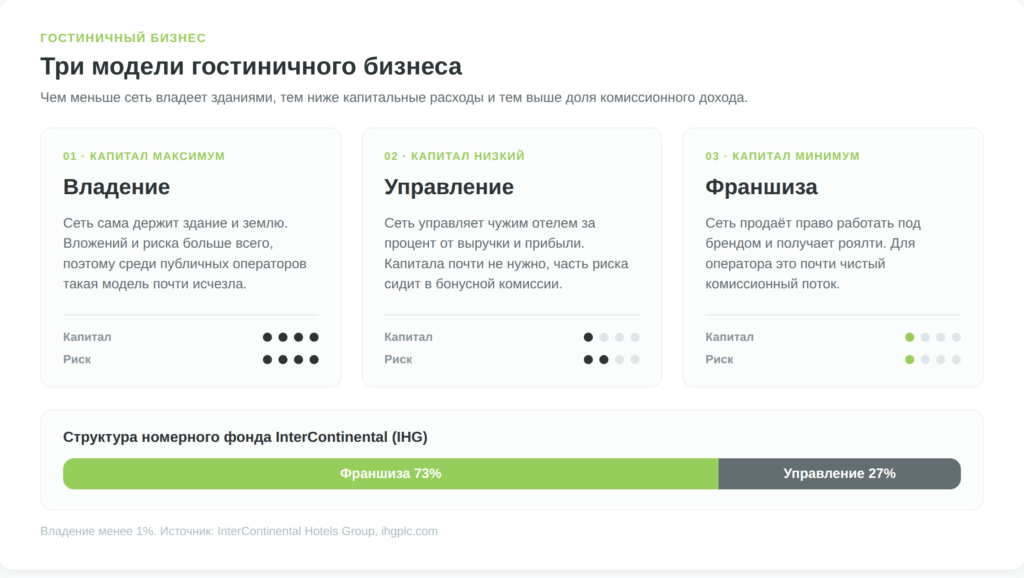Click description 'Сеть продаёт право работать'
The image size is (1024, 578).
click(x=813, y=253)
